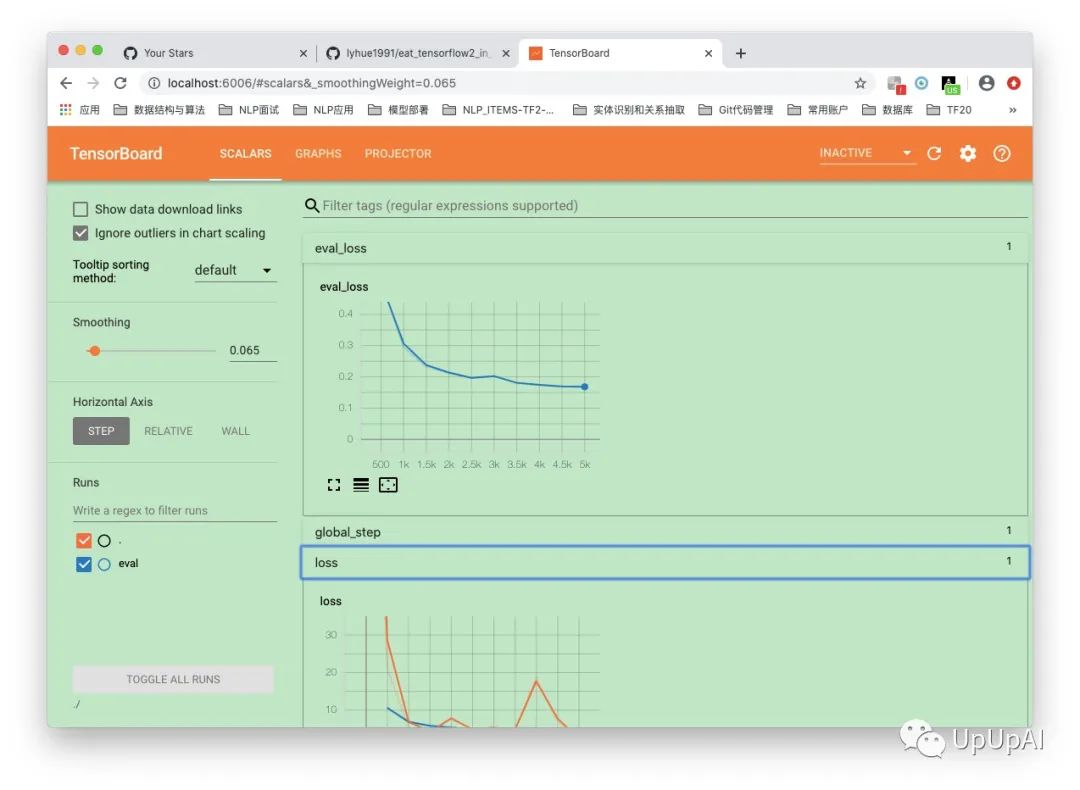Click the browser address bar URL

311,83
